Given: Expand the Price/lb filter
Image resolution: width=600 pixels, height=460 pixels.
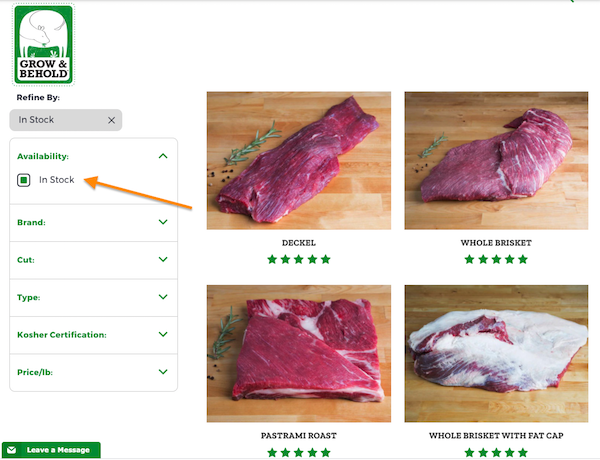Looking at the screenshot, I should (163, 372).
